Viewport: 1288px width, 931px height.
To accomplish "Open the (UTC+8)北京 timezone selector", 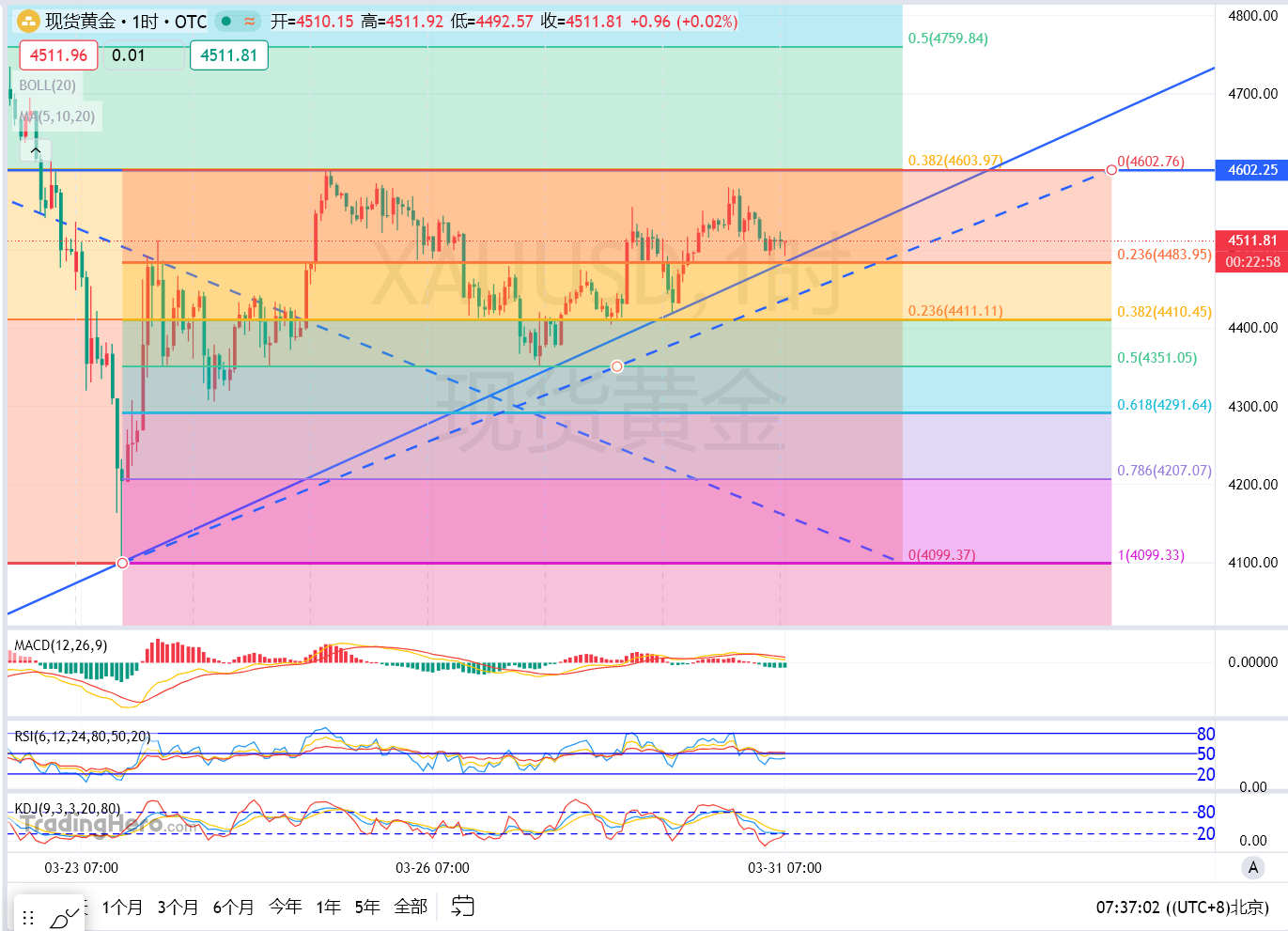I will pyautogui.click(x=1217, y=908).
